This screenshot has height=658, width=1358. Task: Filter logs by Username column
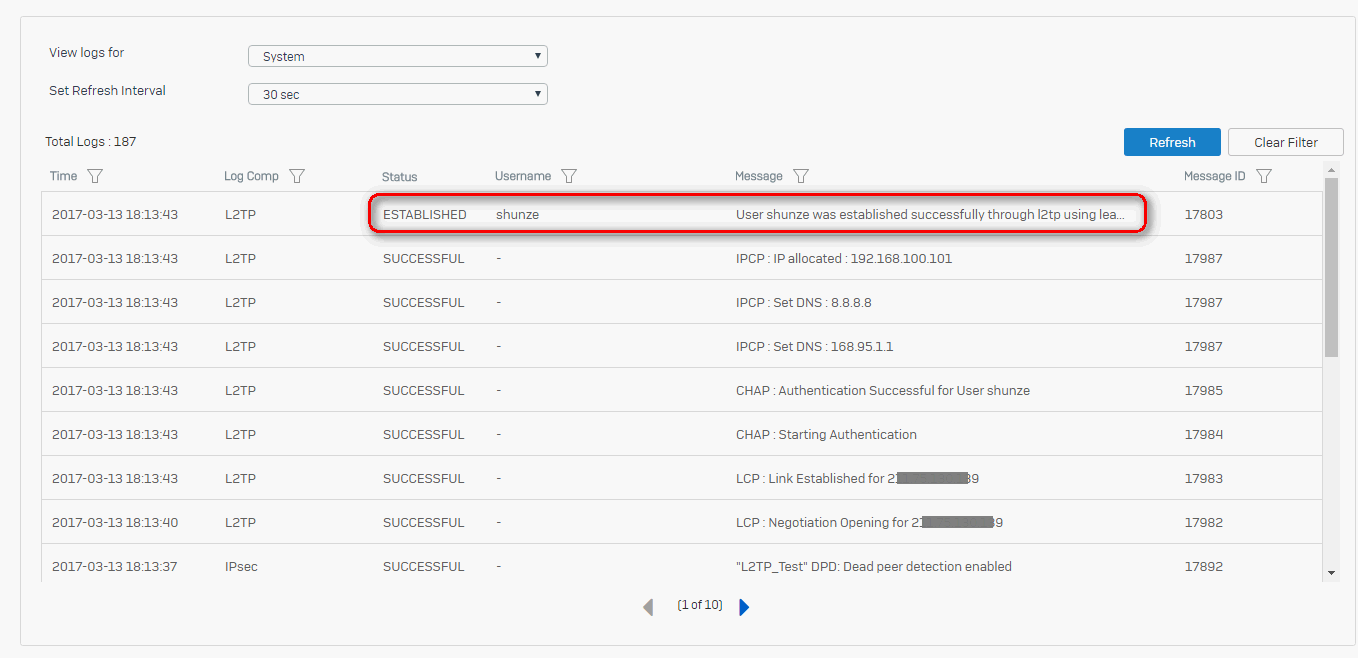pyautogui.click(x=569, y=176)
